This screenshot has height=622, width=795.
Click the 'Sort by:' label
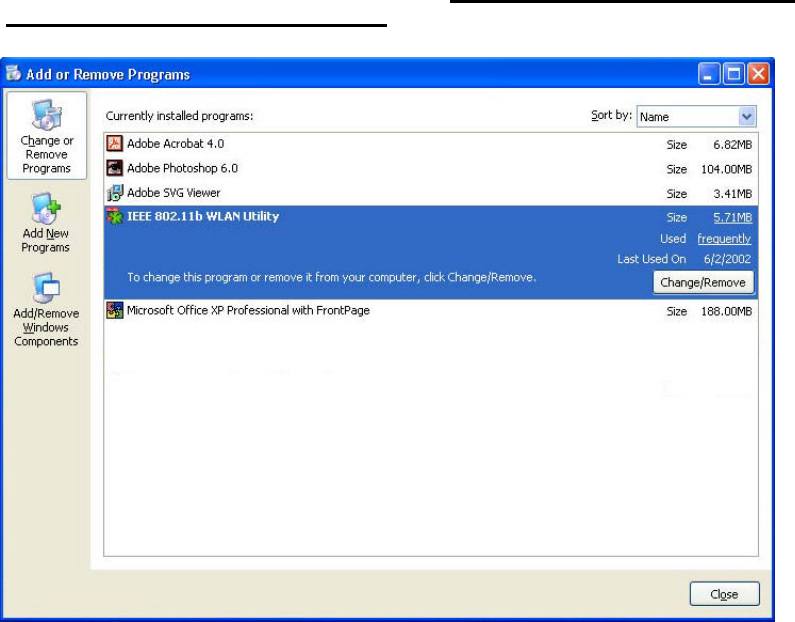[x=611, y=116]
